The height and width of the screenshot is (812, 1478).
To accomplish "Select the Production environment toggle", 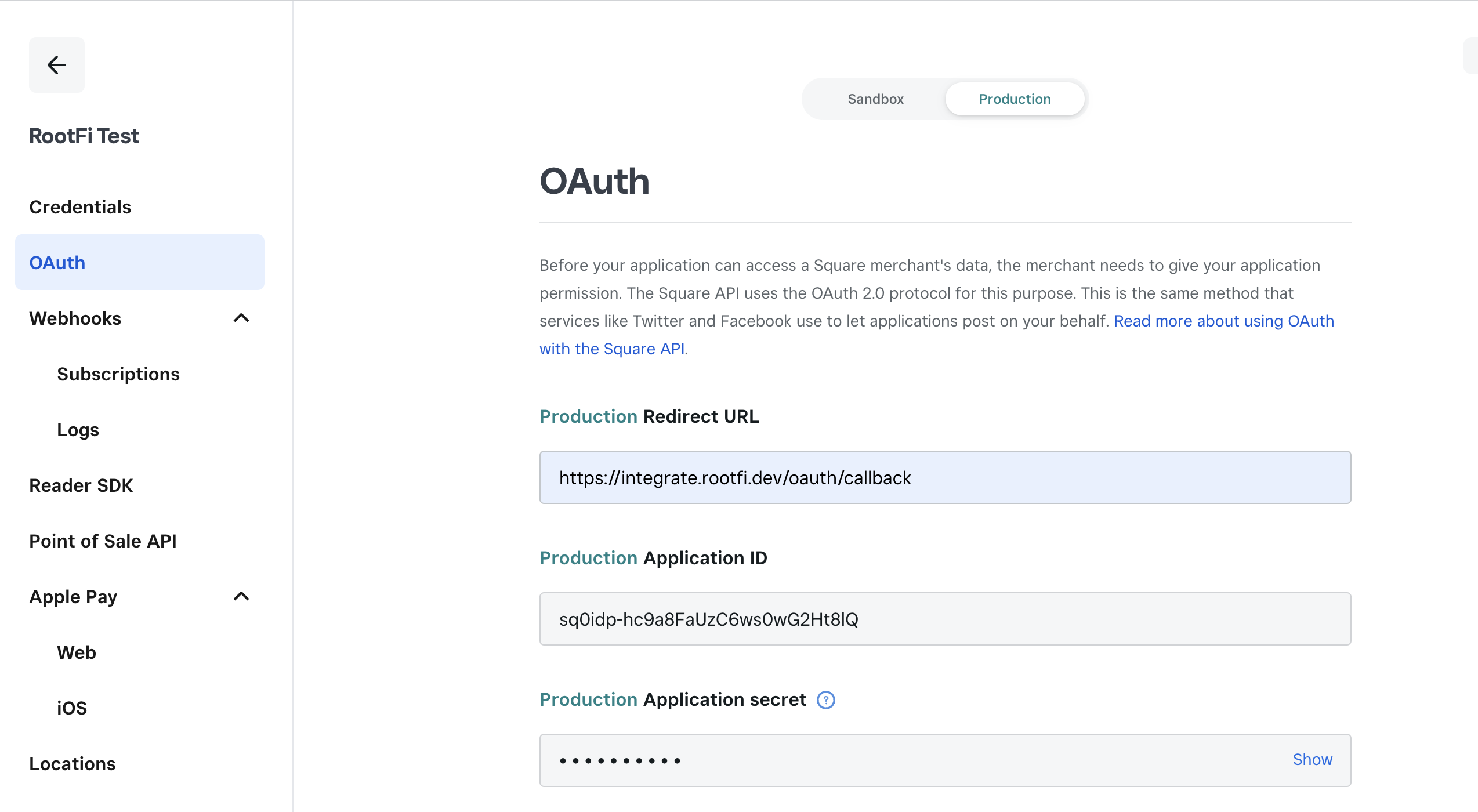I will [x=1015, y=99].
